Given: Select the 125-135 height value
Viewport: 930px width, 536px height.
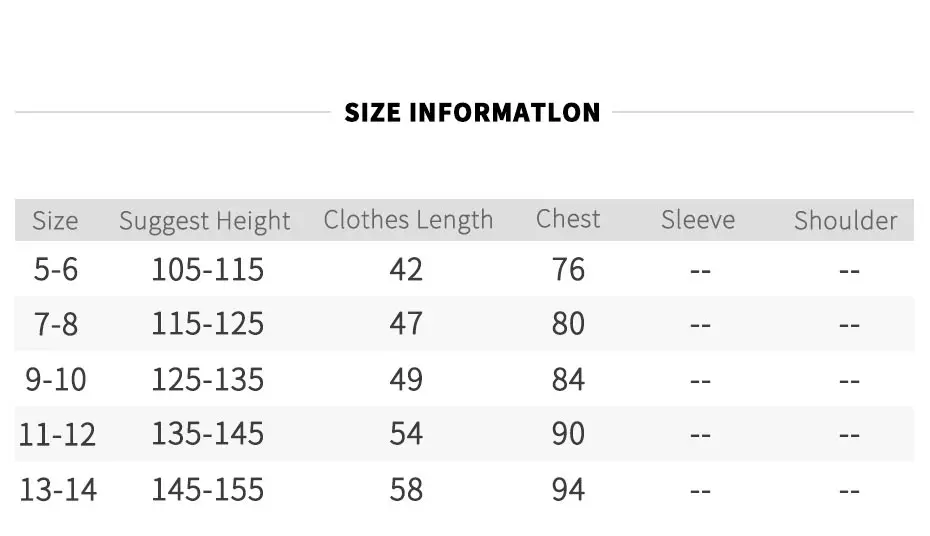Looking at the screenshot, I should (x=207, y=379).
